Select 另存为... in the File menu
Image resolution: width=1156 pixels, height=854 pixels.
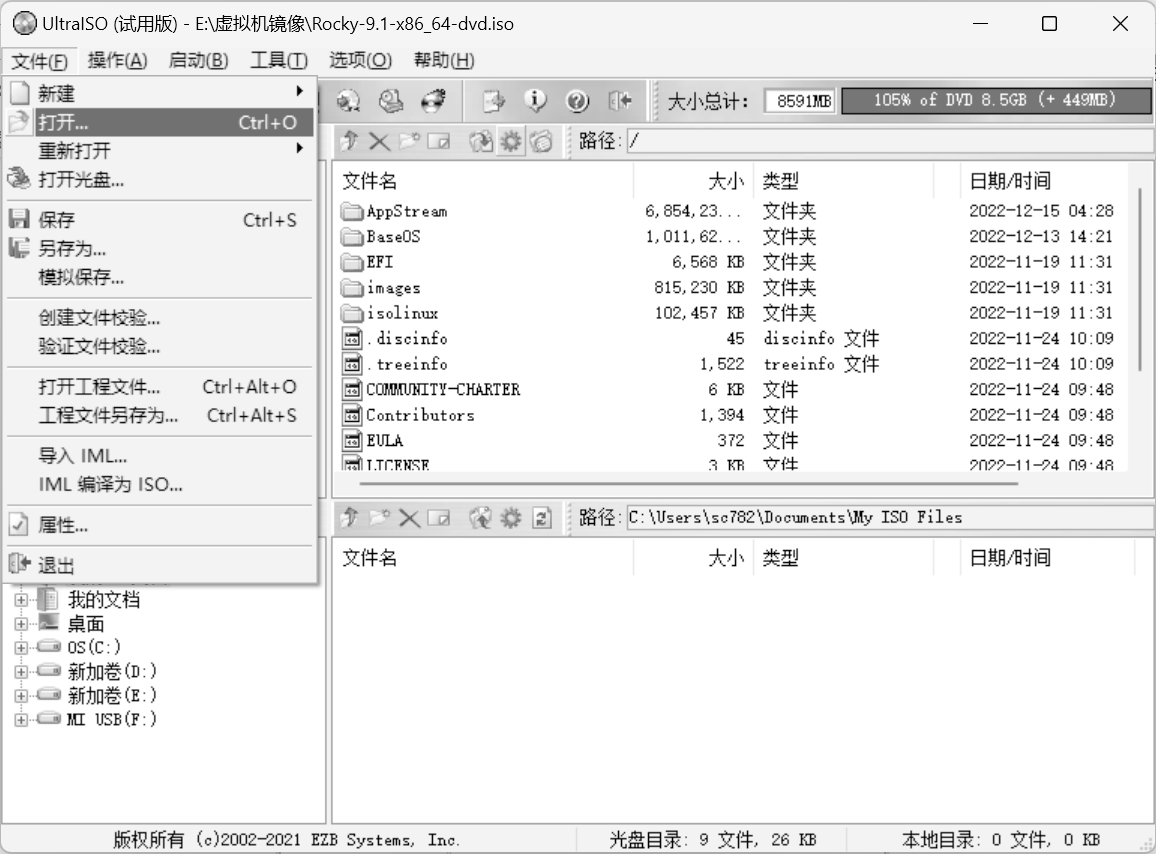pyautogui.click(x=72, y=249)
